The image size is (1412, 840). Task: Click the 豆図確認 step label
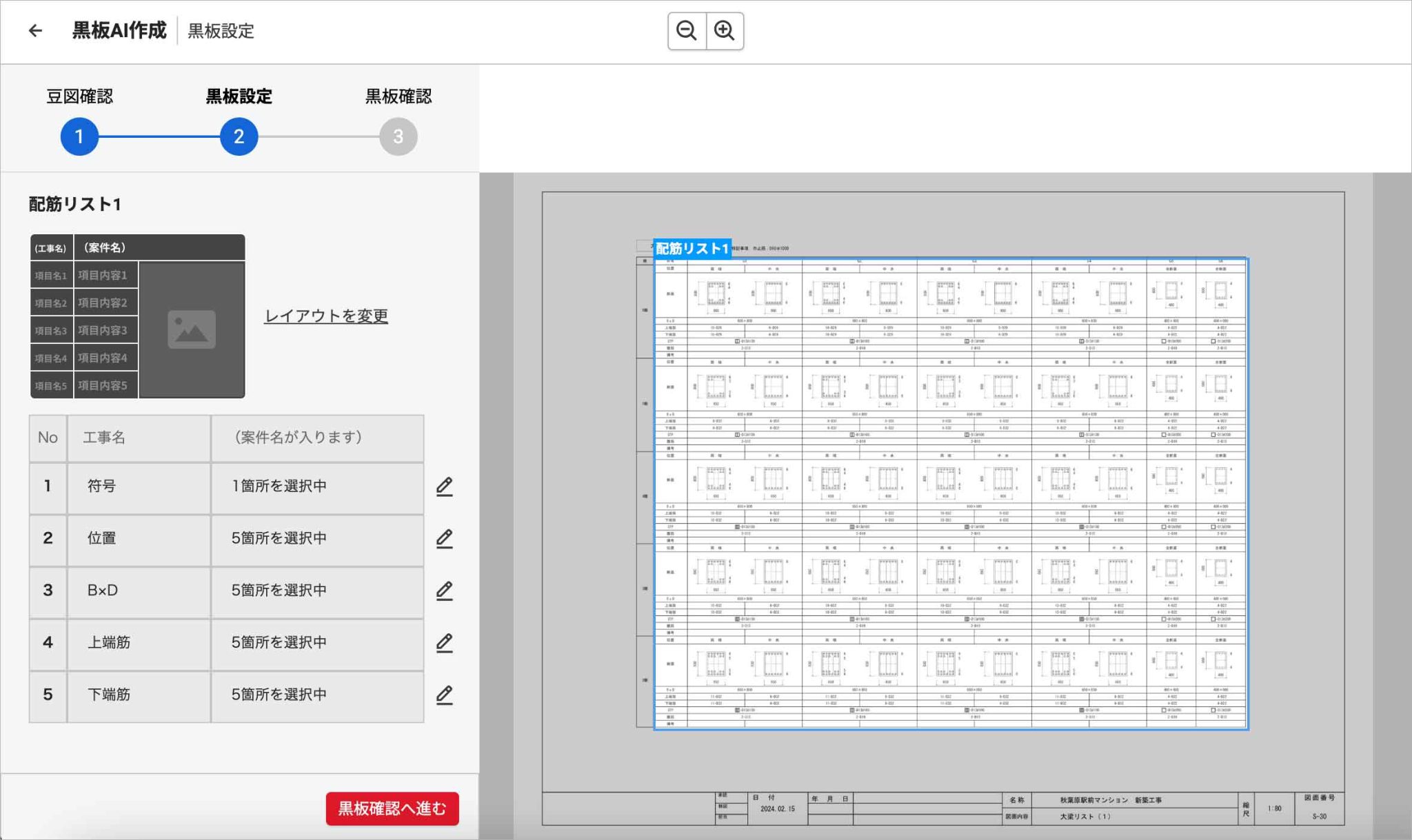79,96
